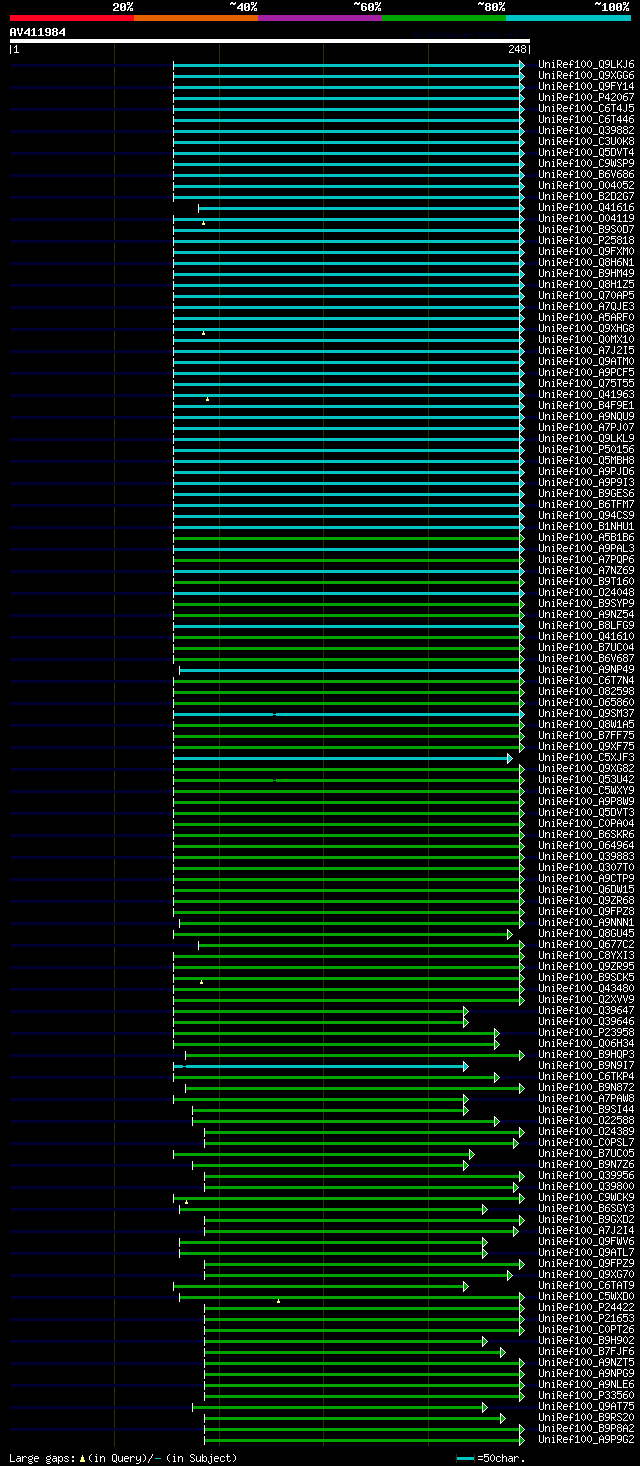Select the UniRef100_A9NP49 label

[586, 669]
